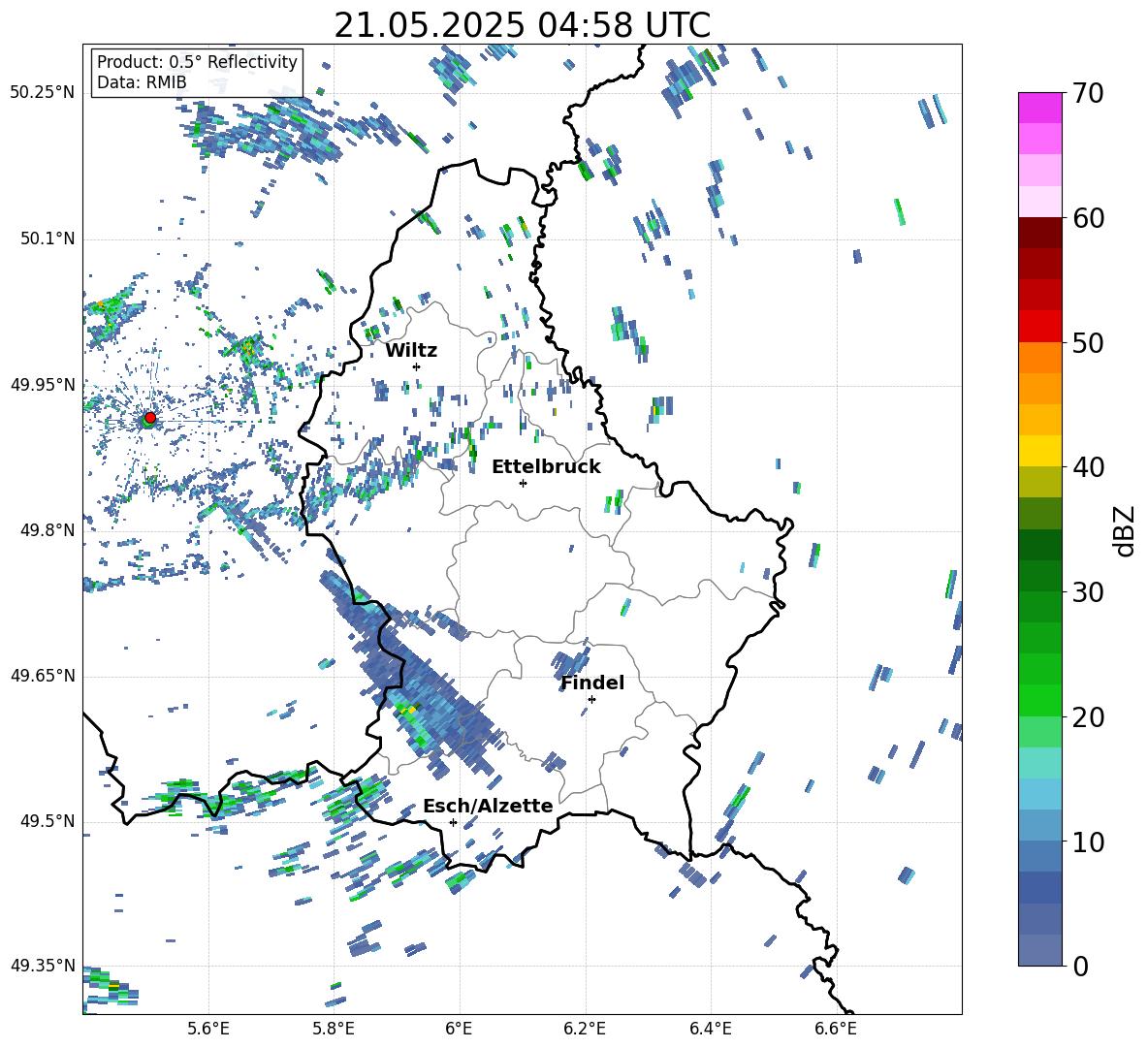Click the colorbar tick label 40

[1087, 467]
